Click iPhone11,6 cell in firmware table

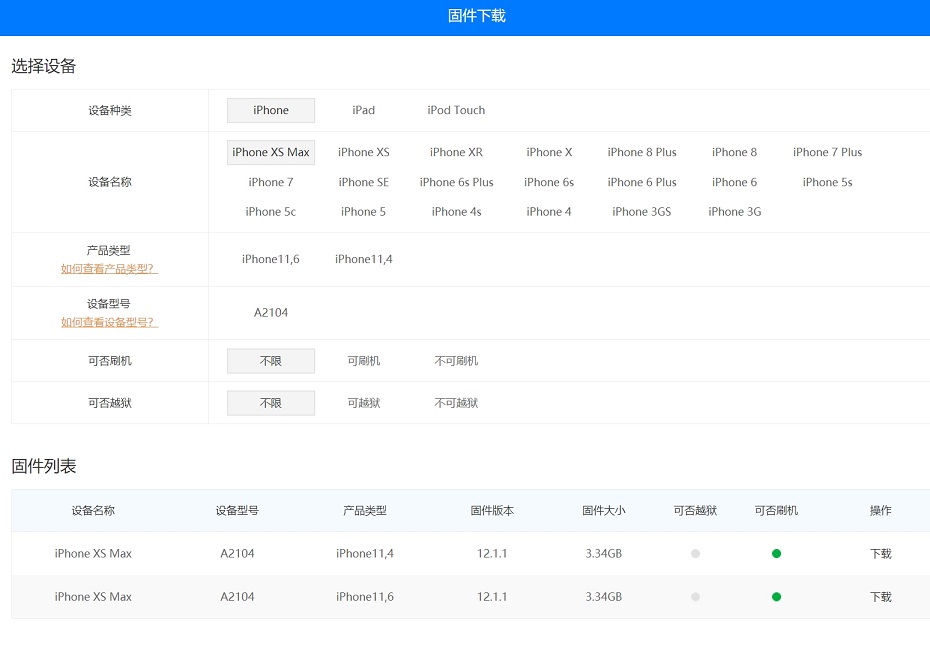tap(364, 597)
